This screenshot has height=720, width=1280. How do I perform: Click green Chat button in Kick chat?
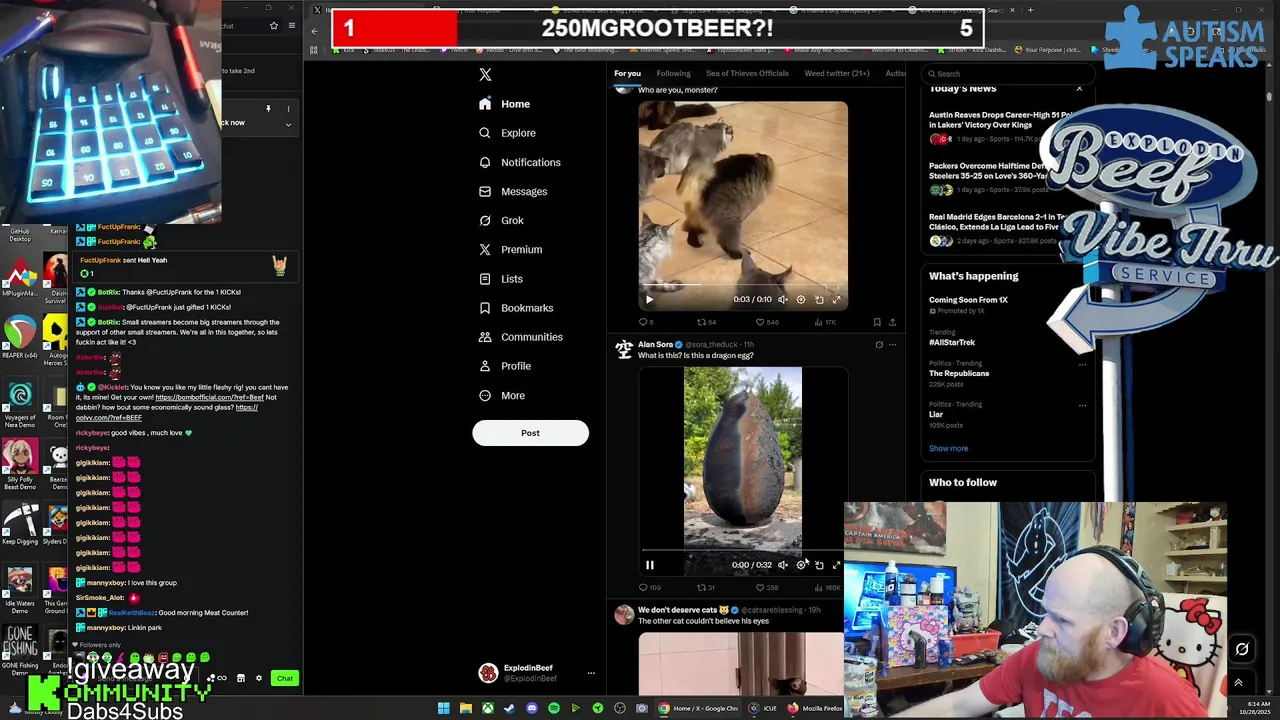coord(285,679)
